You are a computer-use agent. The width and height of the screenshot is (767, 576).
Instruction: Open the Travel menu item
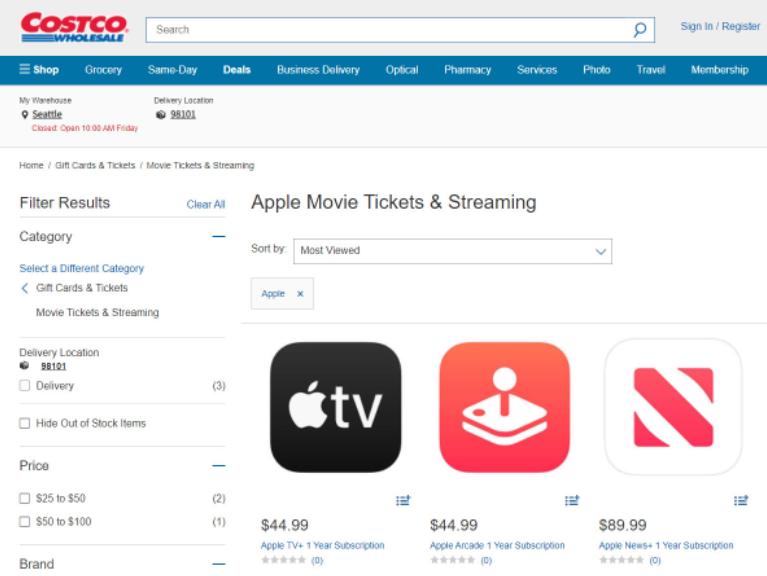(x=651, y=69)
